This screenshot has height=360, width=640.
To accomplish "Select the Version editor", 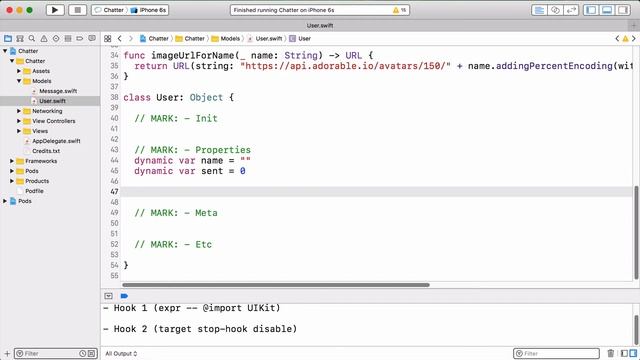I will 571,10.
